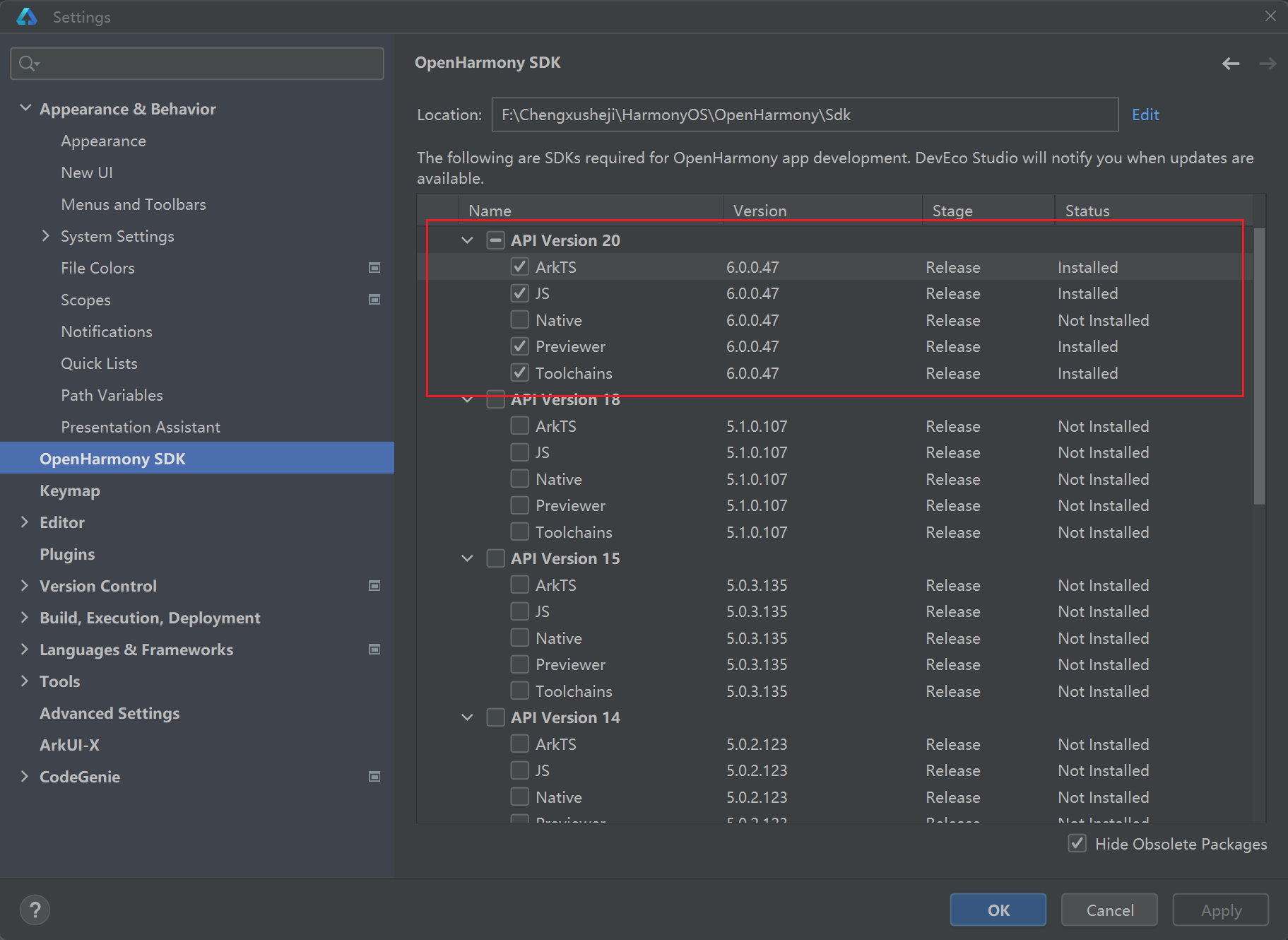
Task: Check Native 5.0.3.135 checkbox
Action: pos(520,638)
